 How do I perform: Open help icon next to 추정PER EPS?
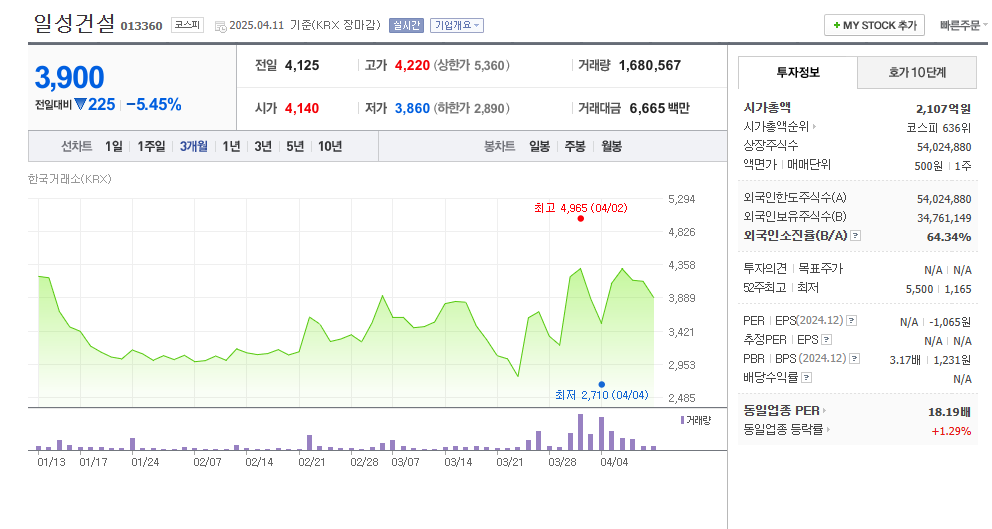coord(826,340)
